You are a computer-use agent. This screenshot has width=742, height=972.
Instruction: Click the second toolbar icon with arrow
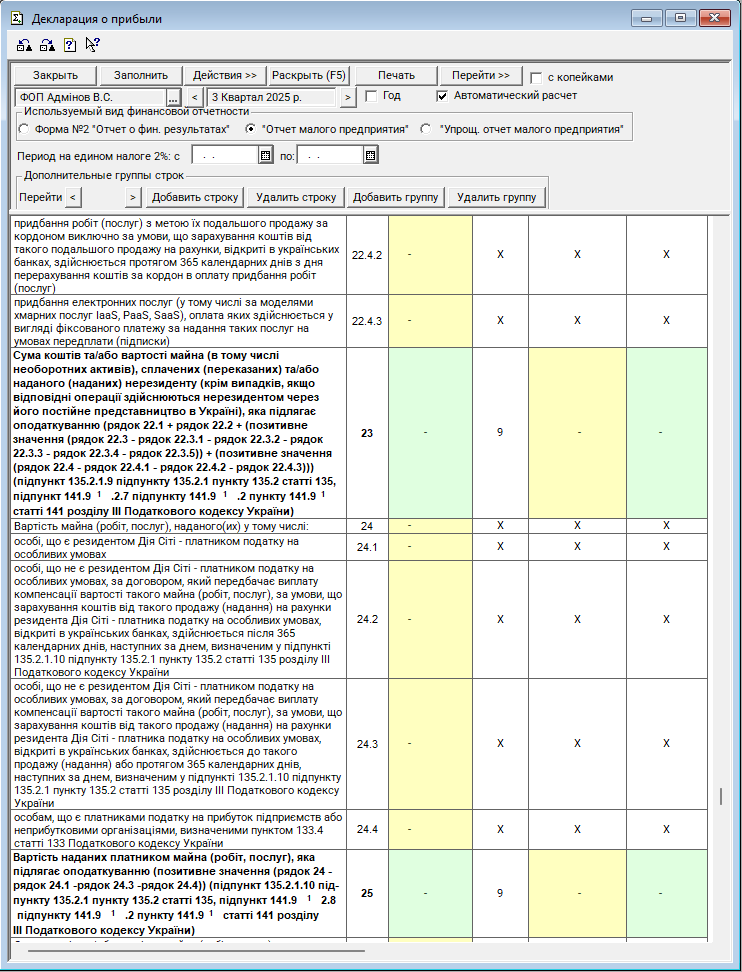46,44
